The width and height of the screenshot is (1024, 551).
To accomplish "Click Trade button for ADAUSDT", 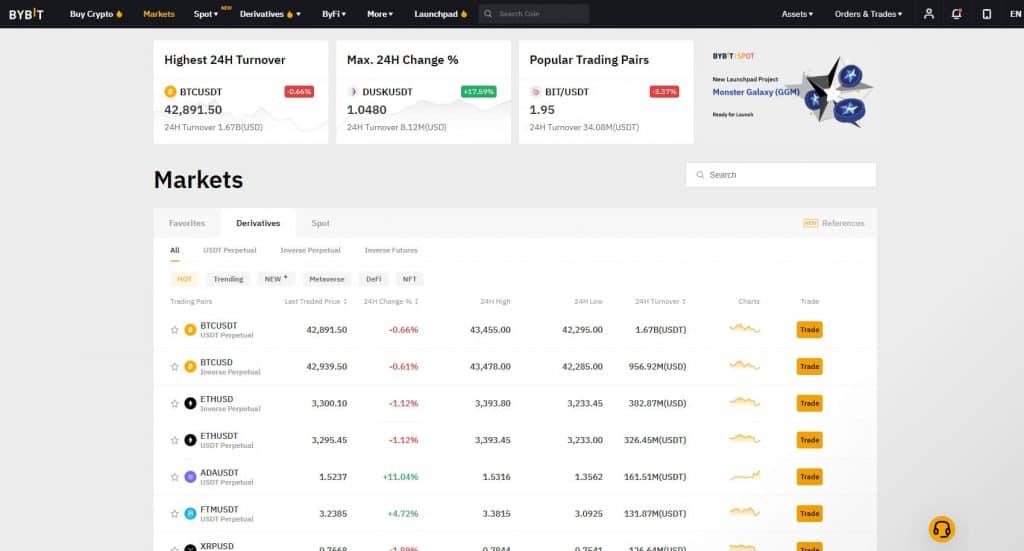I will click(809, 477).
